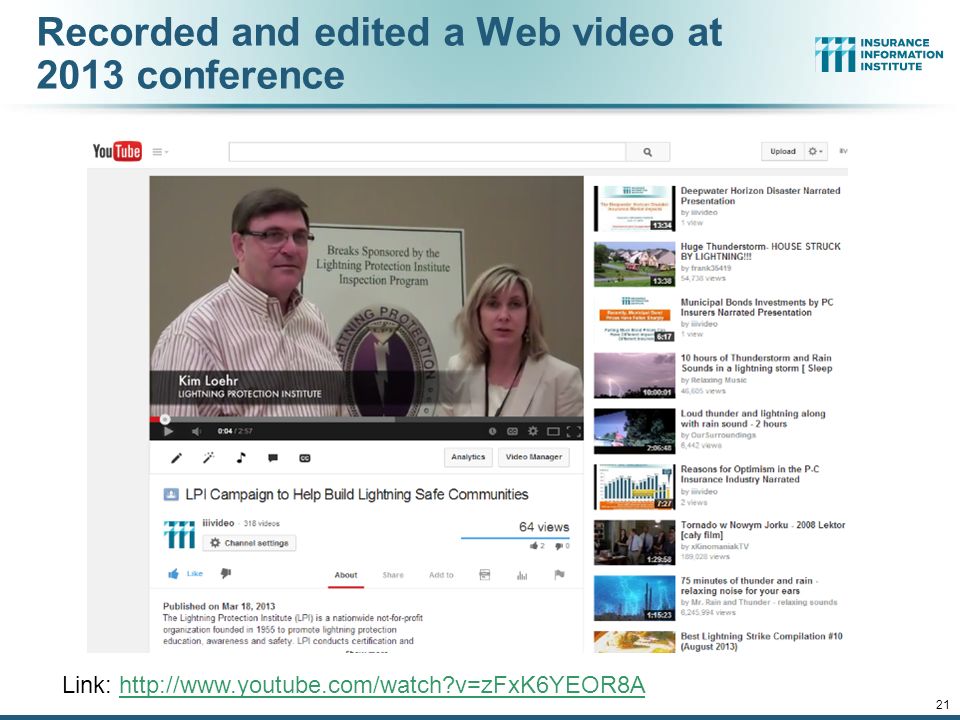Click the iiivideo channel logo
This screenshot has height=720, width=960.
(179, 534)
